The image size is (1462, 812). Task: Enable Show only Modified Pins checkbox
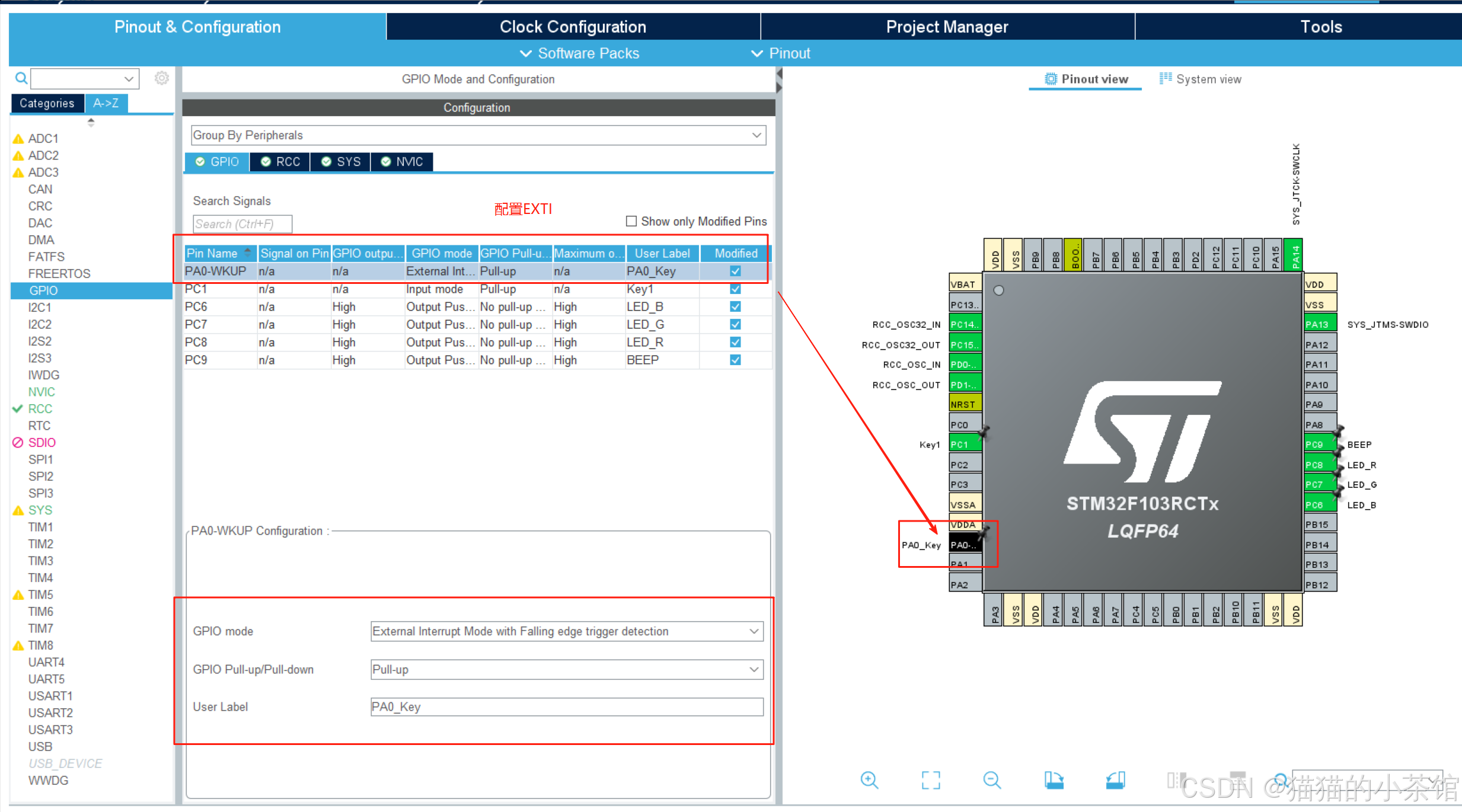click(631, 221)
